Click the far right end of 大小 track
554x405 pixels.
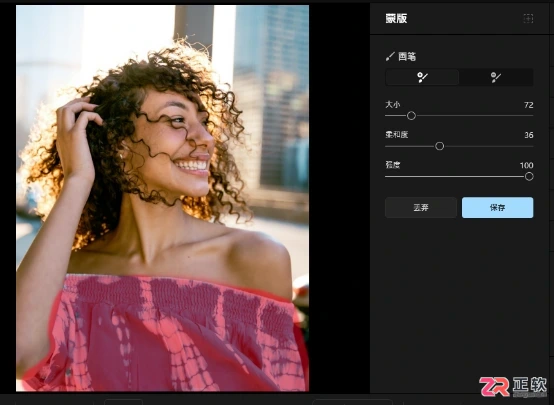point(532,116)
